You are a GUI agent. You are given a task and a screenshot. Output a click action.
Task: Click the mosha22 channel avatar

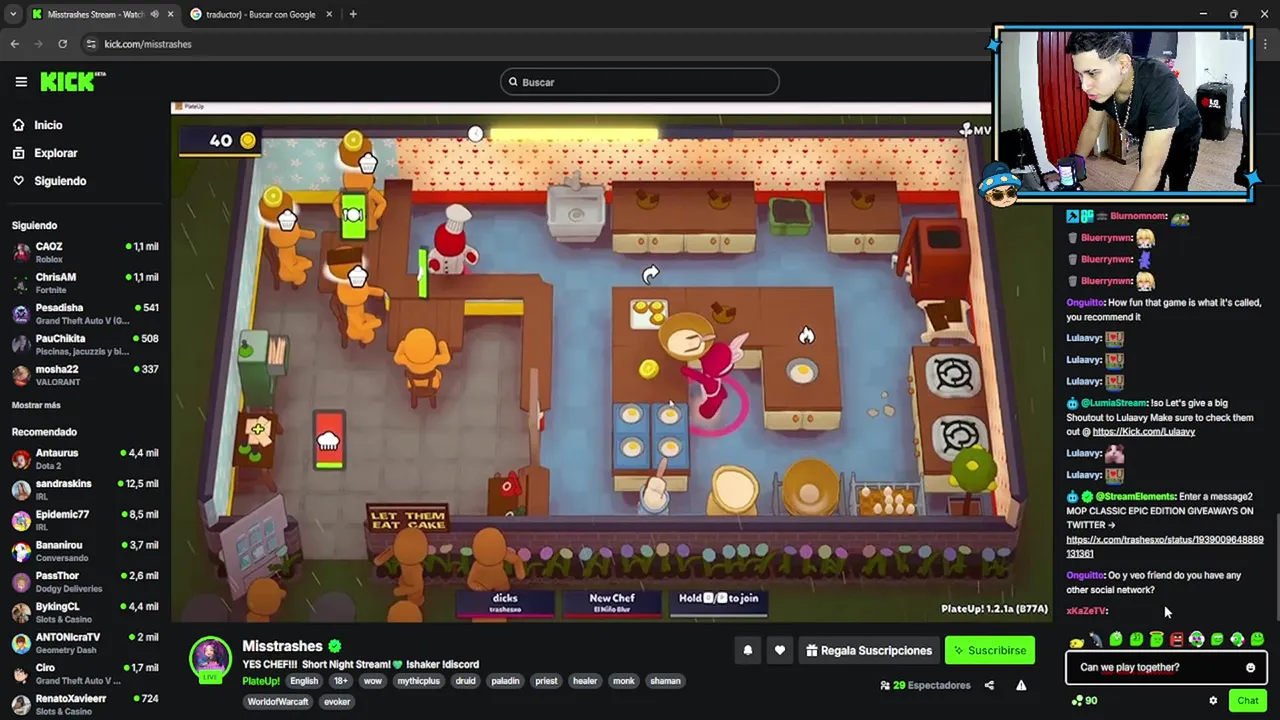21,375
